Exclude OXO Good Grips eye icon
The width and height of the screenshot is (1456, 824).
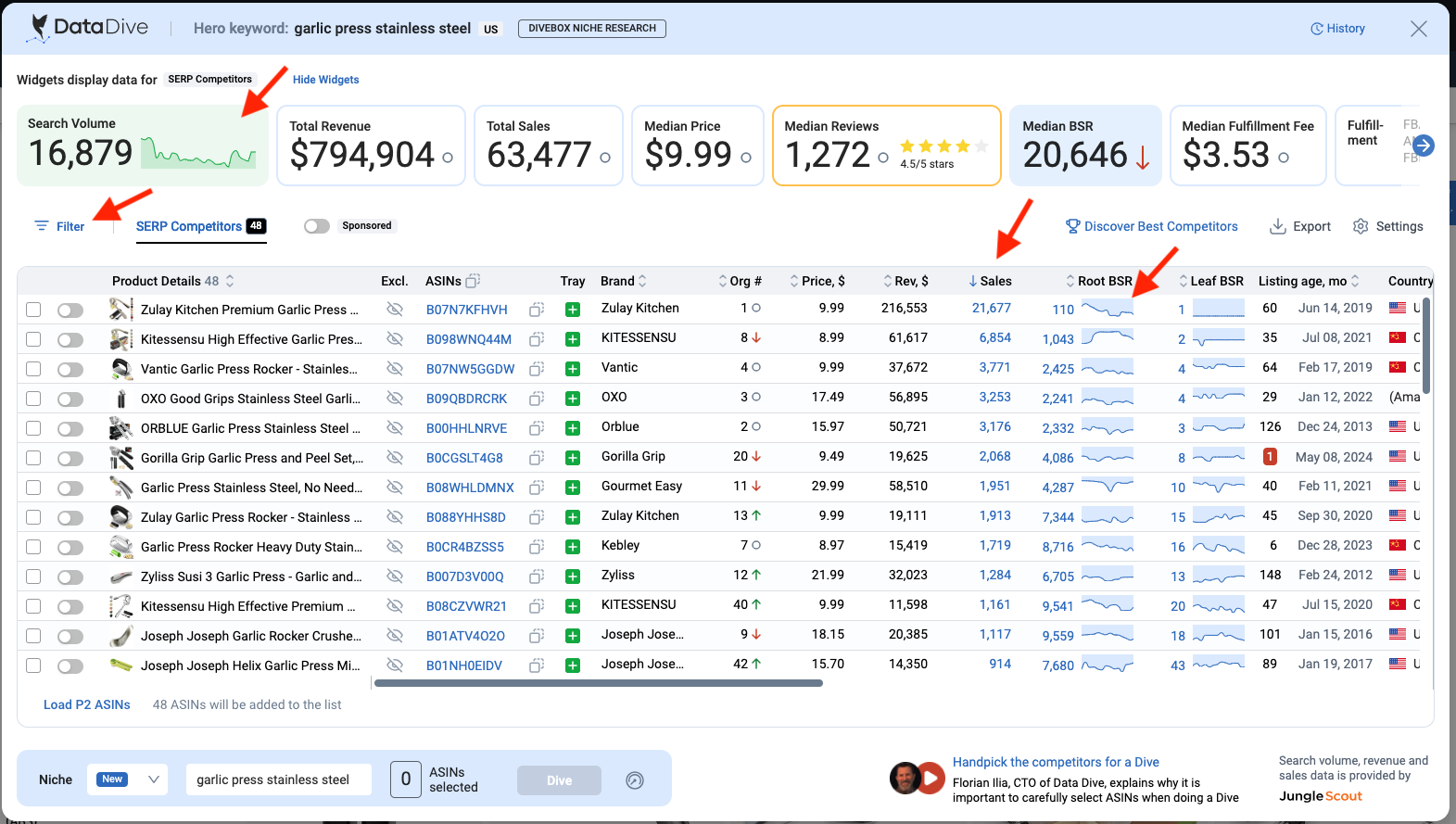pos(395,398)
